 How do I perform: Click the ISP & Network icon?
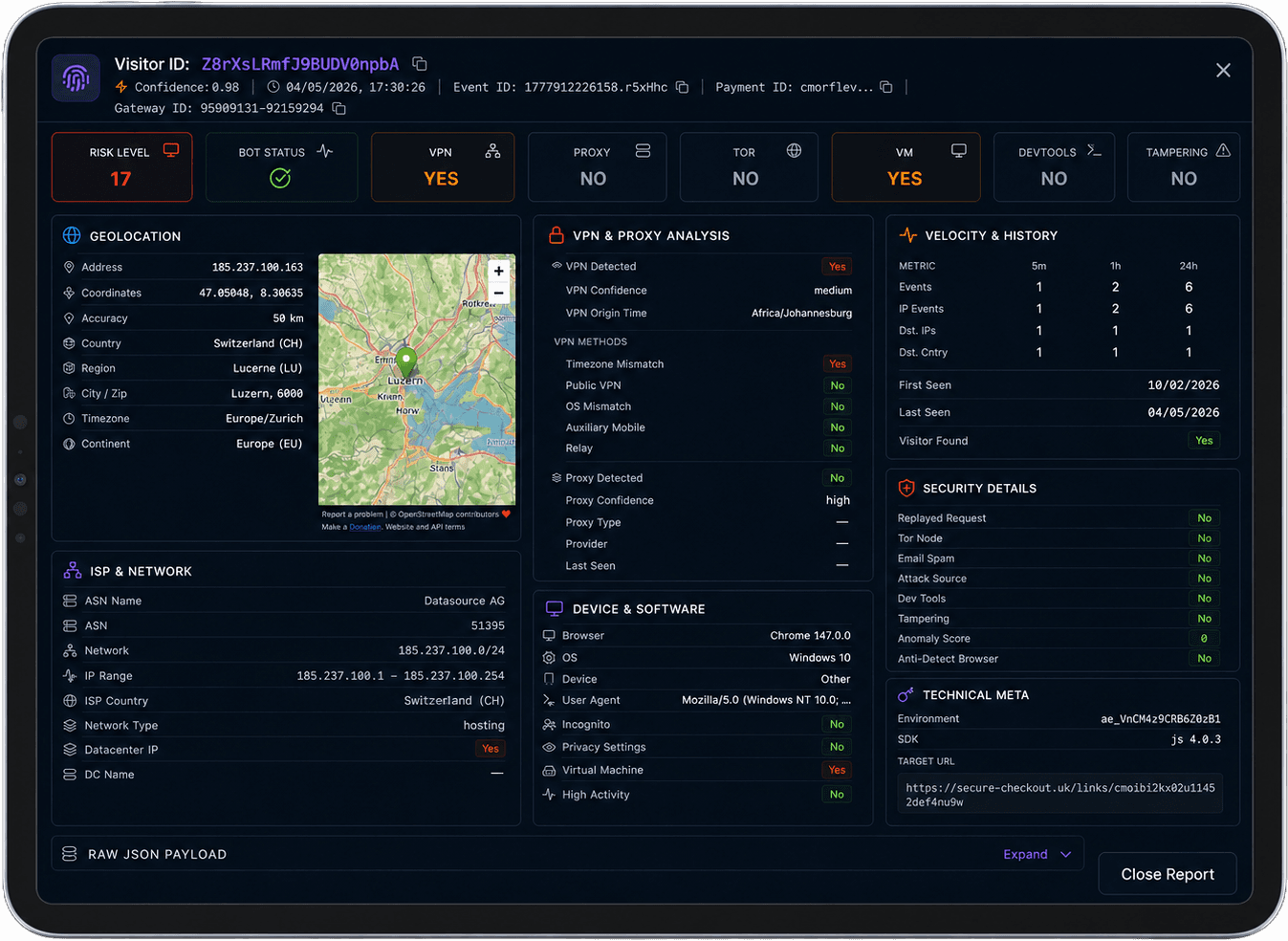tap(73, 570)
